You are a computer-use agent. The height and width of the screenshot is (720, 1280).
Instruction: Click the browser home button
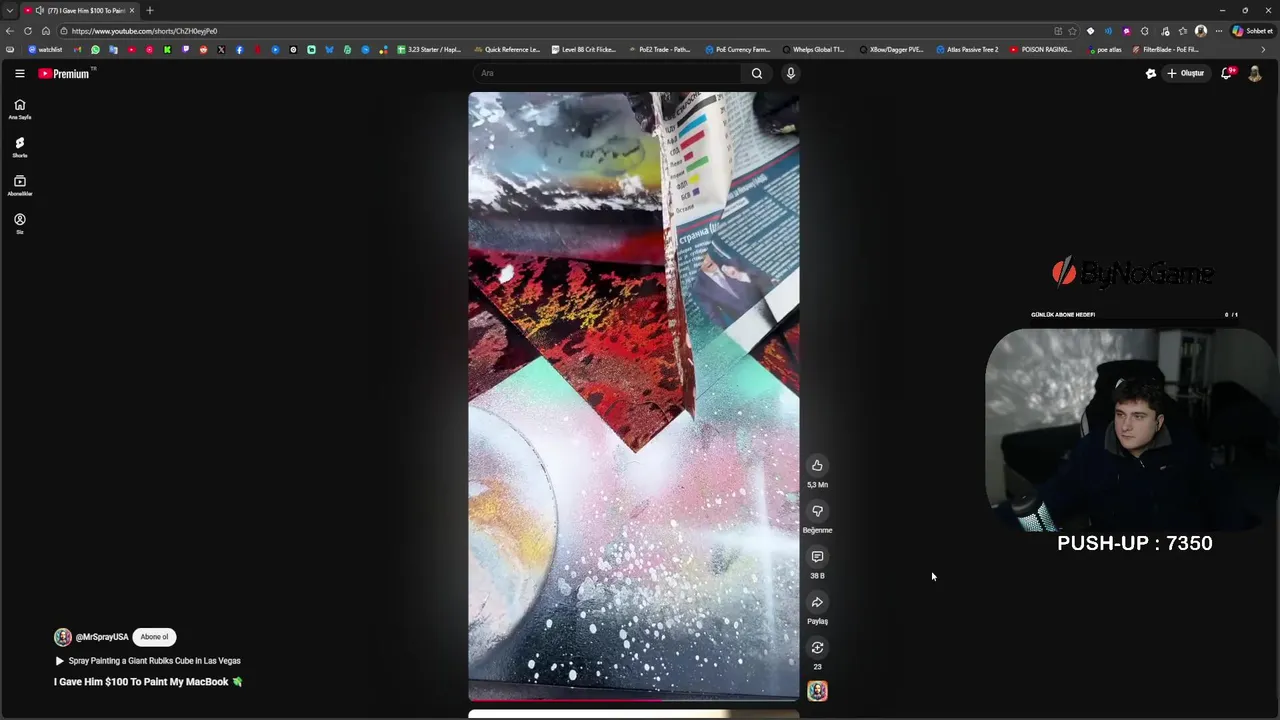tap(46, 31)
